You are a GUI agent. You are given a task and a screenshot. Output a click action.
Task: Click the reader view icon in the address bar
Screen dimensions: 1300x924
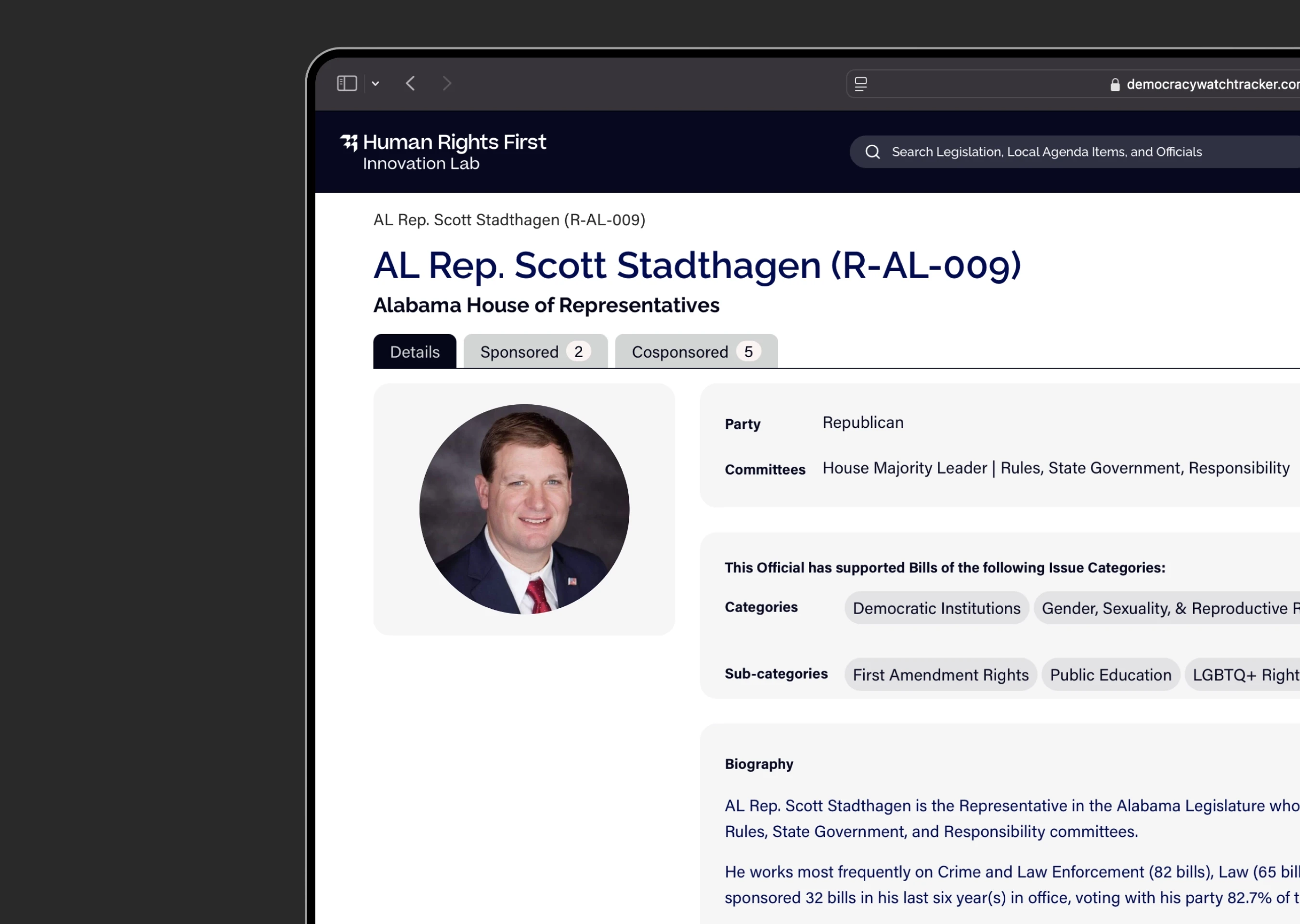pos(860,84)
